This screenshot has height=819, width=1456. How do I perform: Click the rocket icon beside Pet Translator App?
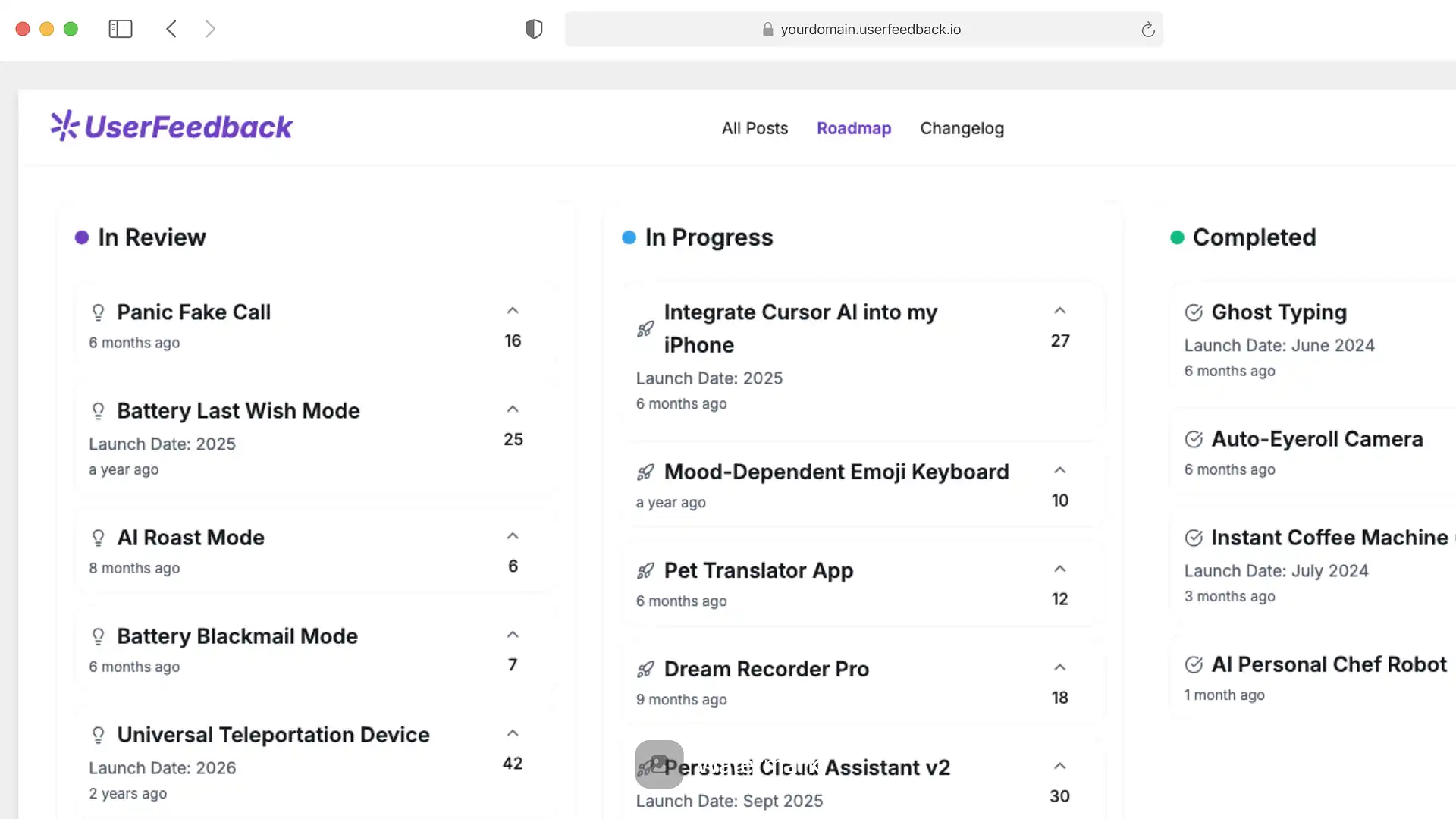pyautogui.click(x=645, y=571)
